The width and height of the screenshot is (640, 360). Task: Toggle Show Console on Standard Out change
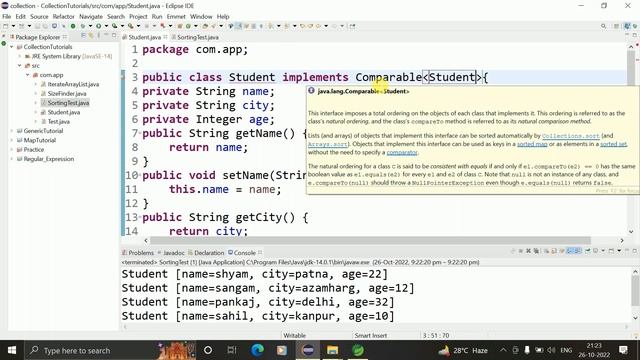569,251
